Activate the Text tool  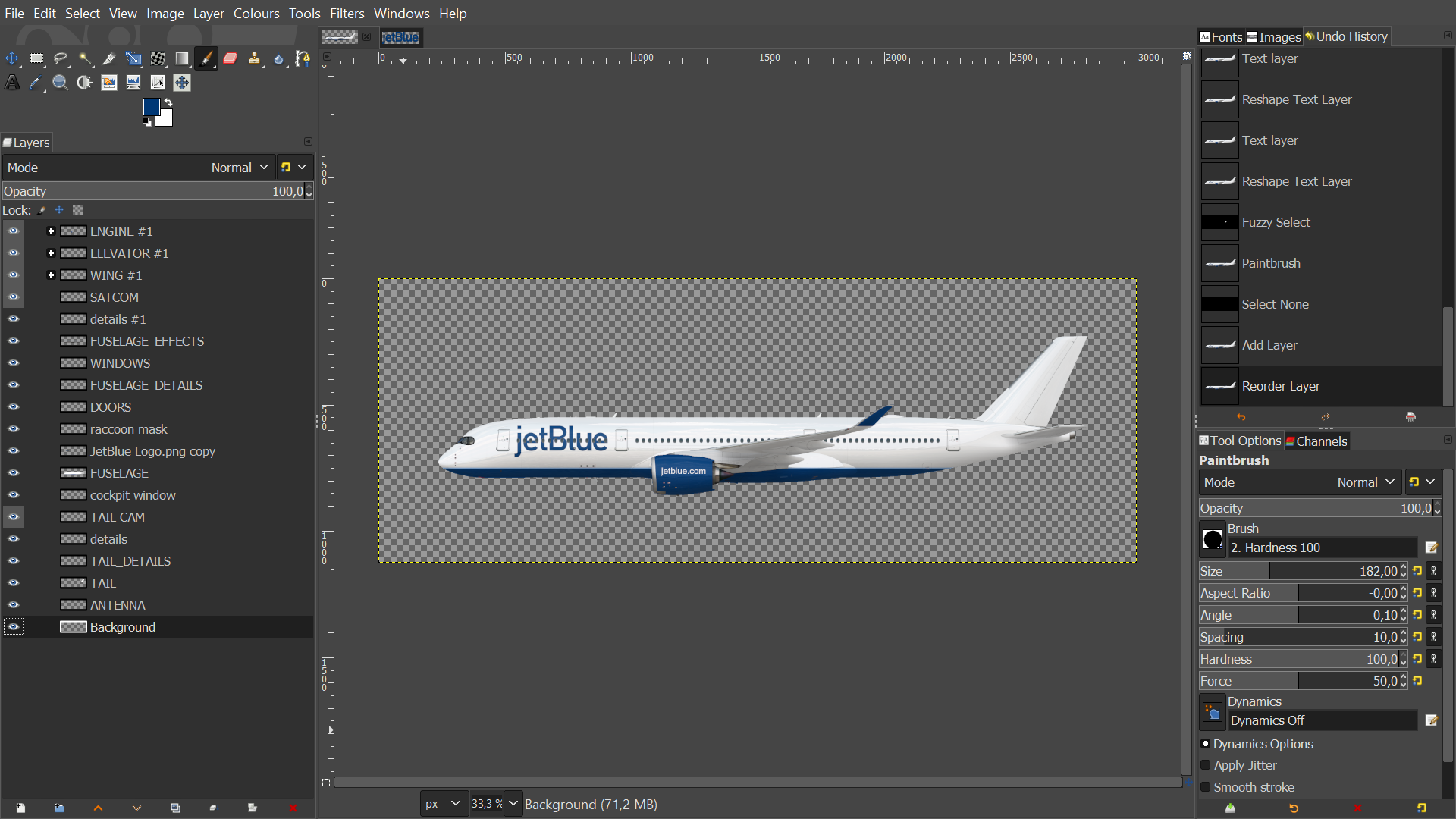tap(12, 83)
